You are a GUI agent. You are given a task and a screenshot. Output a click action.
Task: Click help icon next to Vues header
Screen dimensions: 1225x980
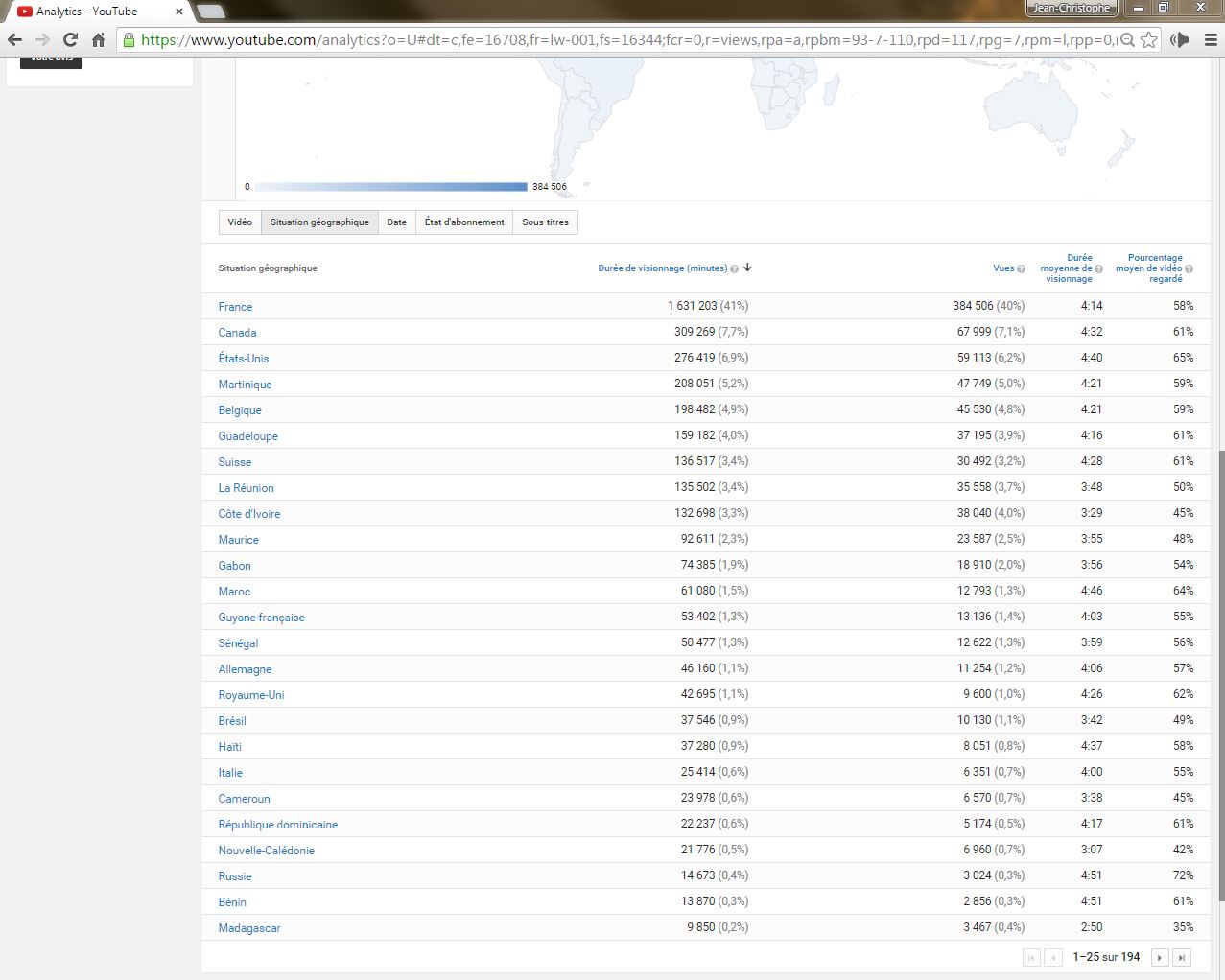click(x=1021, y=268)
